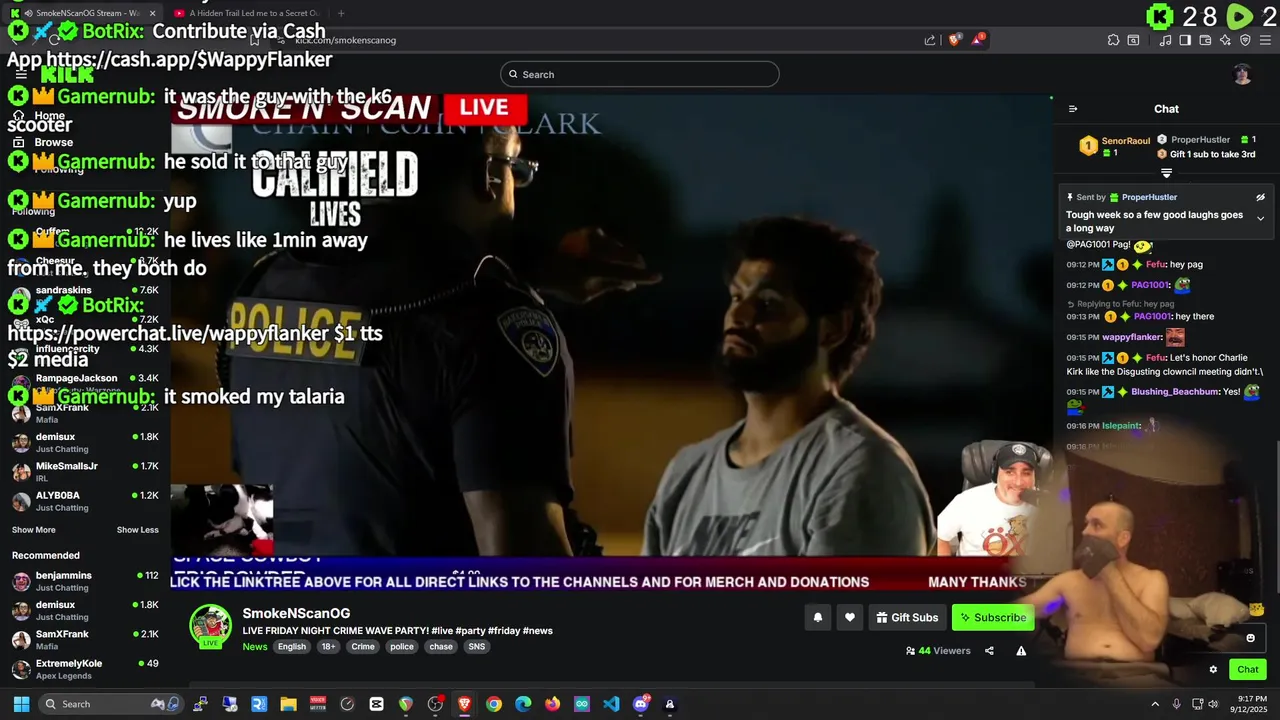
Task: Click the SNS stream tag
Action: pyautogui.click(x=477, y=647)
